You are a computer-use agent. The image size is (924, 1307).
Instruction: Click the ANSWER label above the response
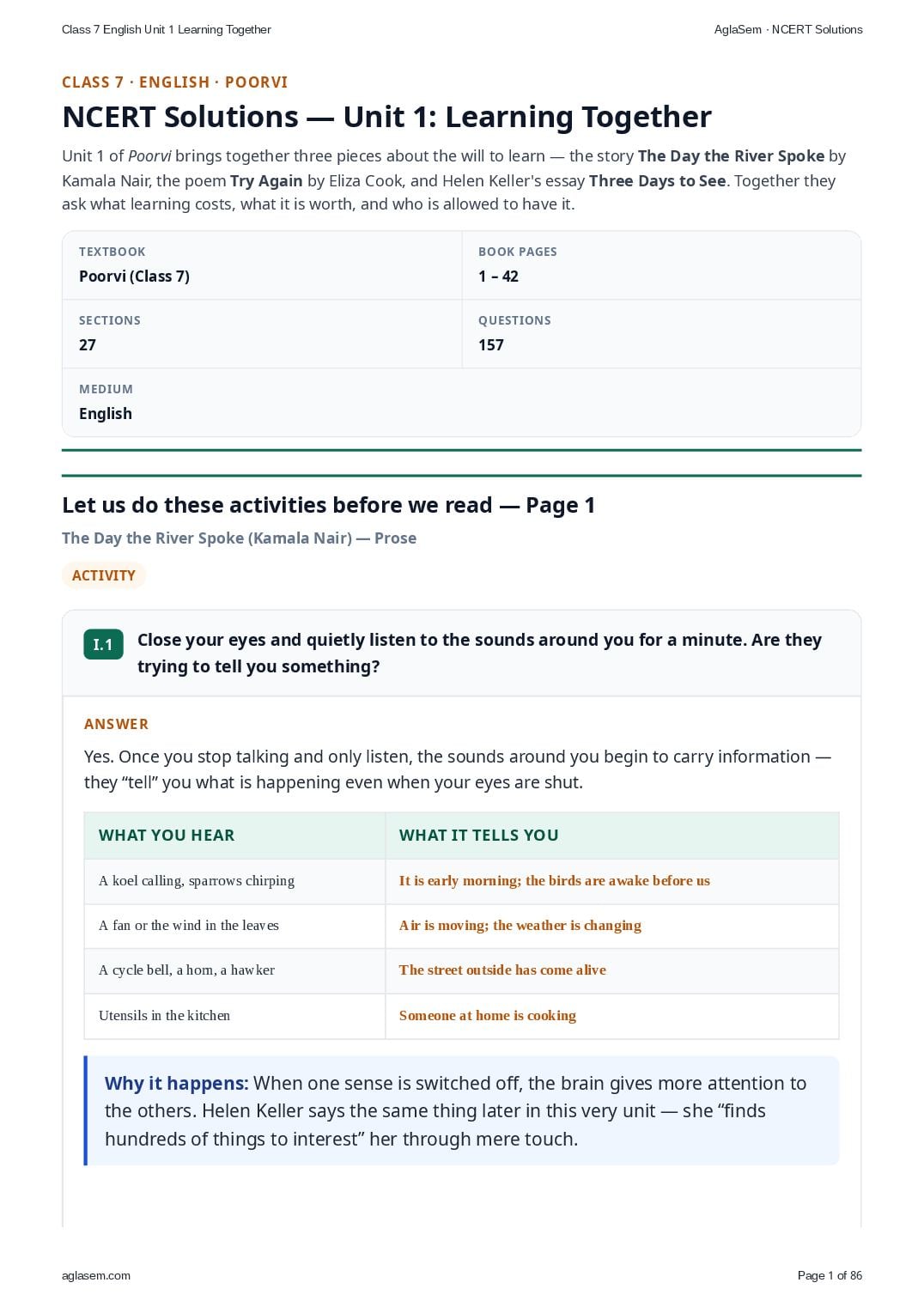pos(117,724)
